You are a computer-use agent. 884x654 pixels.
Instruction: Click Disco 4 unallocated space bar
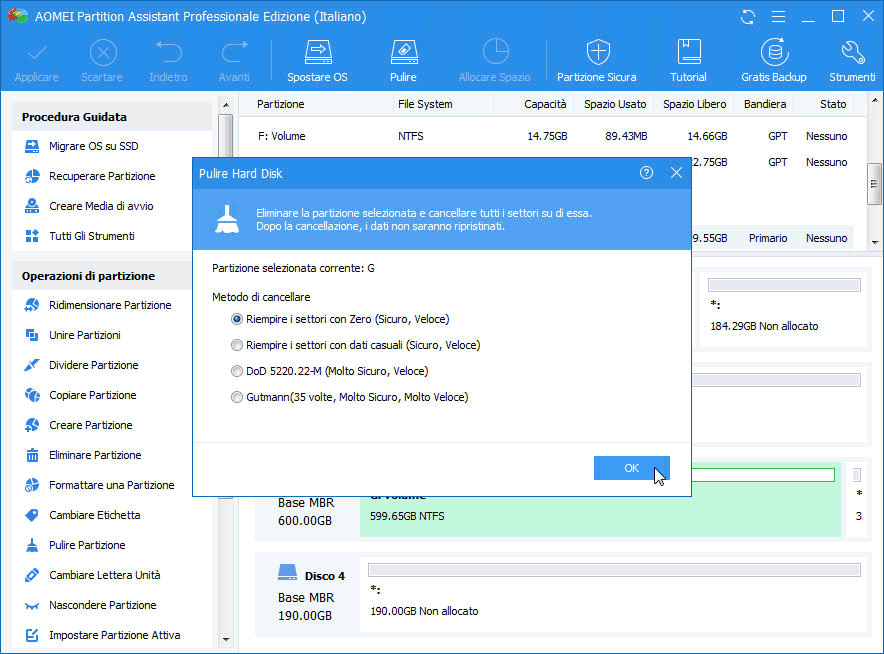tap(615, 569)
